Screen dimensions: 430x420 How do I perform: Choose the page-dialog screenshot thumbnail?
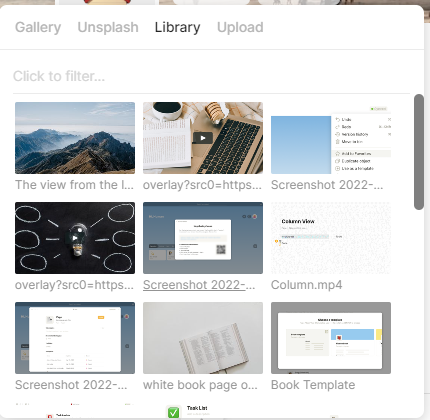tap(75, 338)
